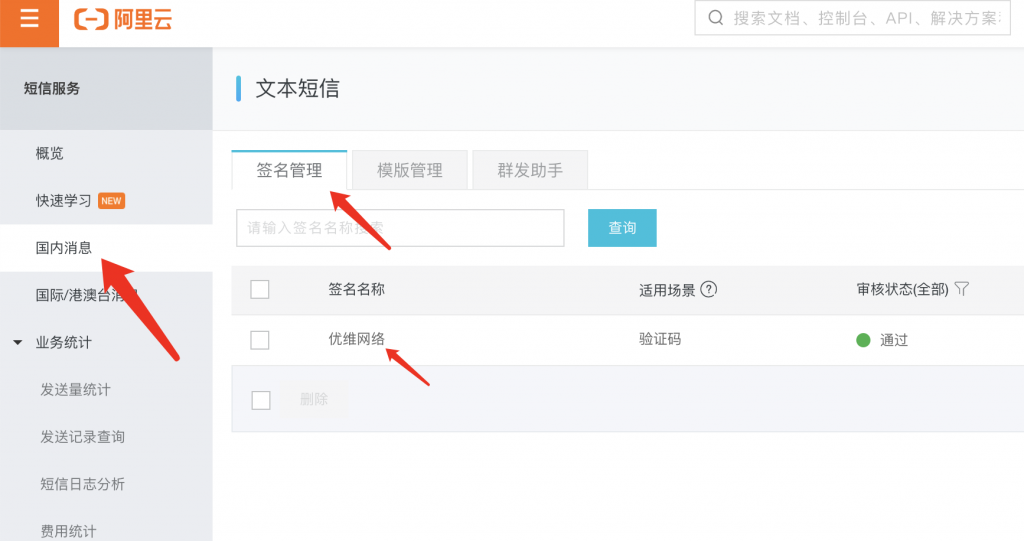Switch to the 群发助手 tab
This screenshot has width=1024, height=541.
click(x=530, y=170)
